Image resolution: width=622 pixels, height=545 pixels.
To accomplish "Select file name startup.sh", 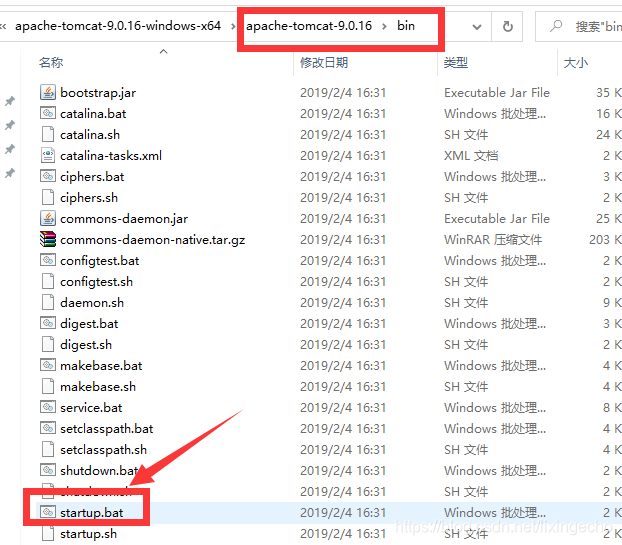I will [88, 533].
